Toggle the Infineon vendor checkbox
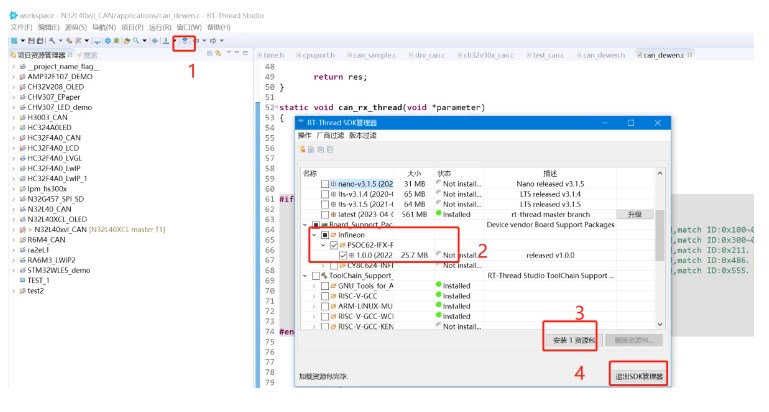This screenshot has height=412, width=769. pos(325,235)
